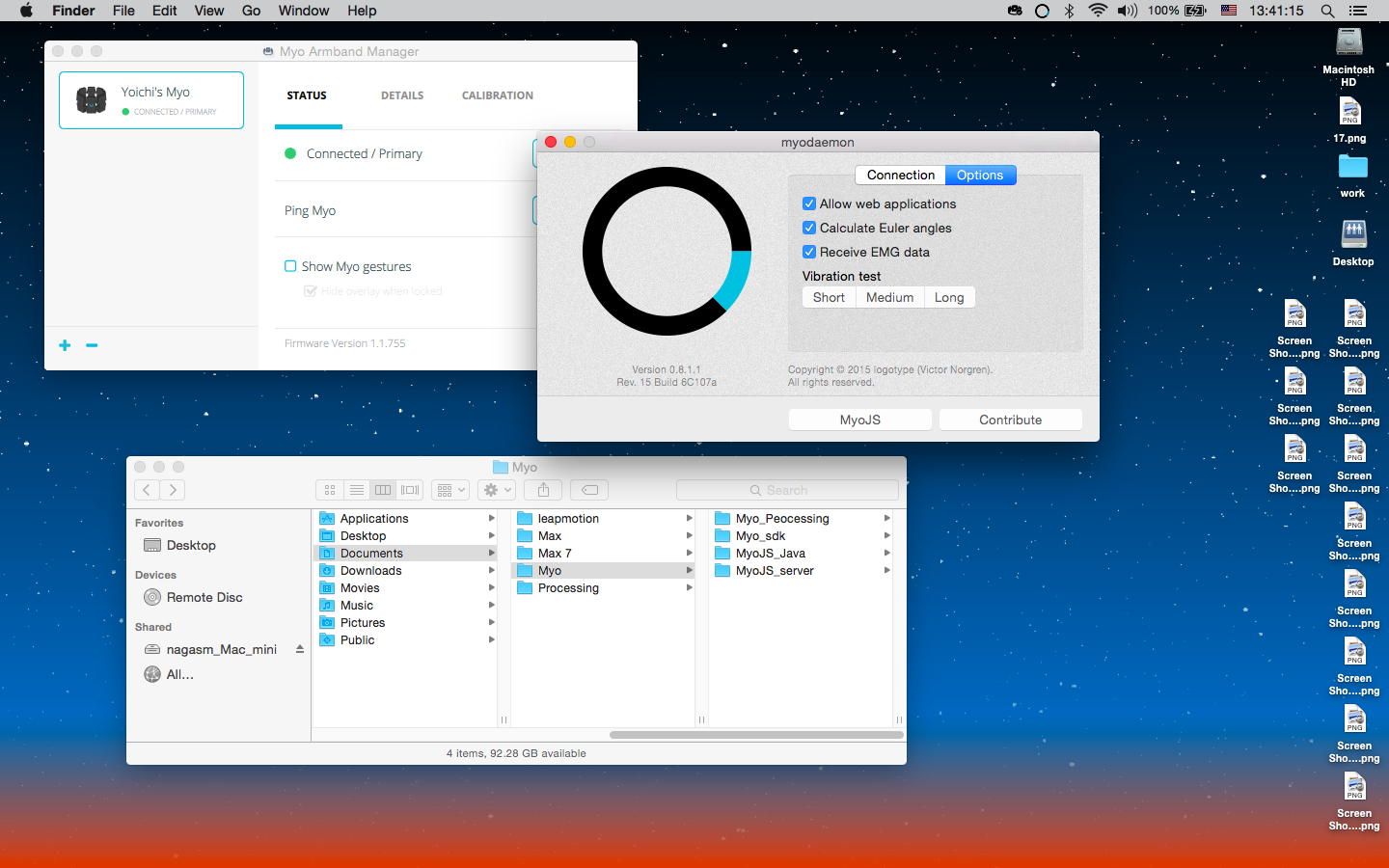Click the Finder Search field
The image size is (1389, 868).
tap(787, 490)
